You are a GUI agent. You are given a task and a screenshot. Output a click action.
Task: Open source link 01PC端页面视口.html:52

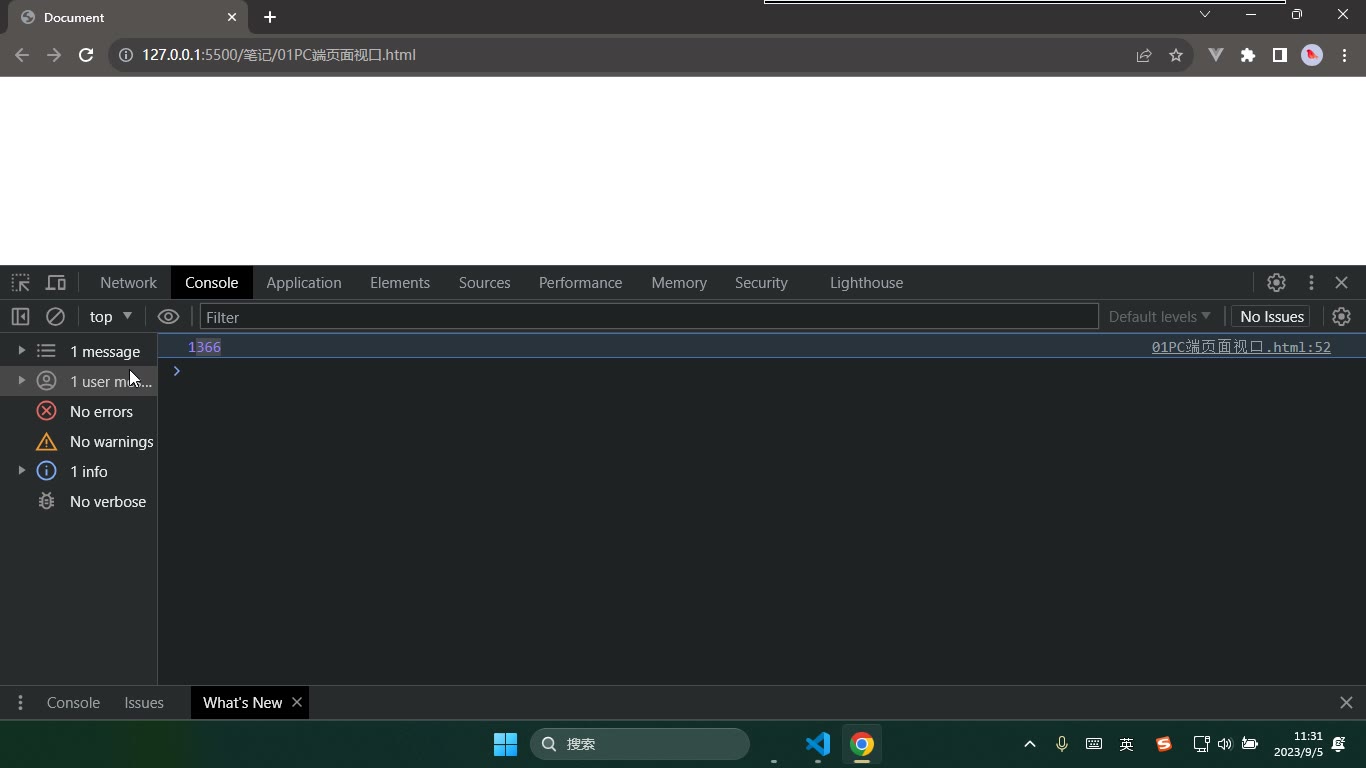click(x=1241, y=347)
